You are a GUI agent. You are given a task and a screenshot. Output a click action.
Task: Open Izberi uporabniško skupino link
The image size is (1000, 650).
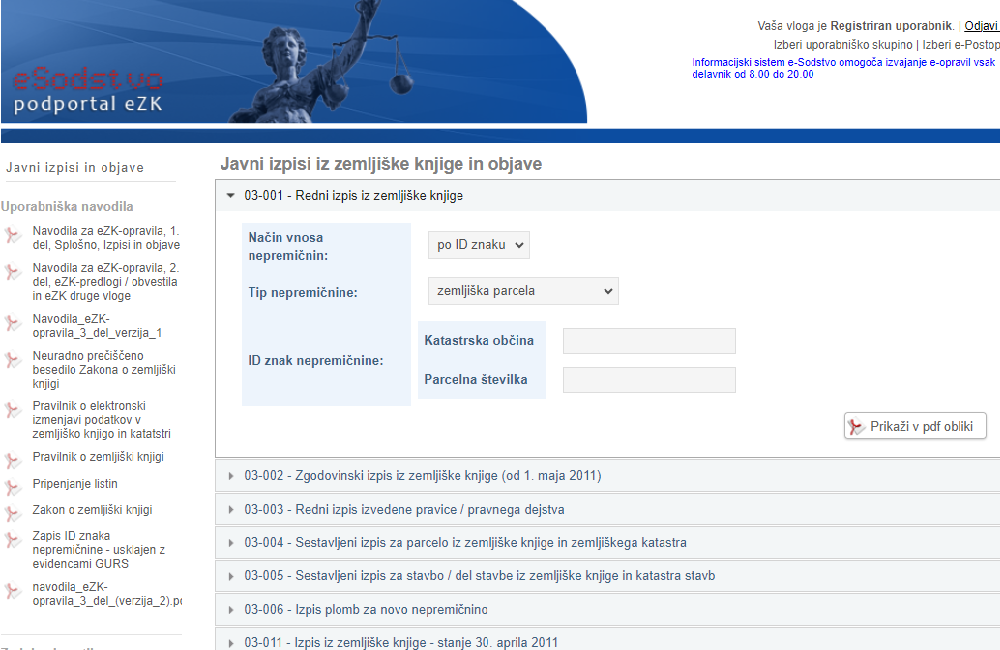(x=843, y=45)
